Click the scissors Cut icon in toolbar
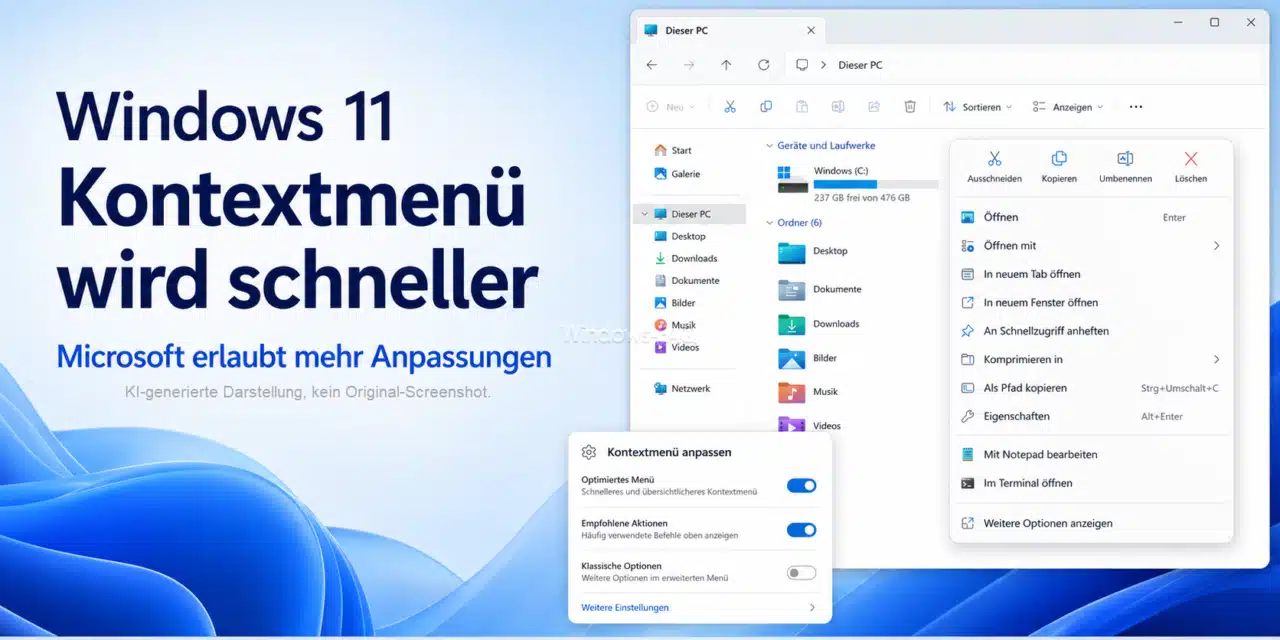1280x640 pixels. click(x=730, y=106)
